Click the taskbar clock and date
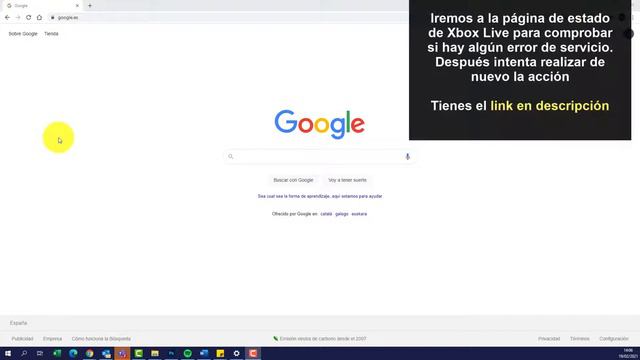Viewport: 640px width, 360px height. tap(628, 353)
